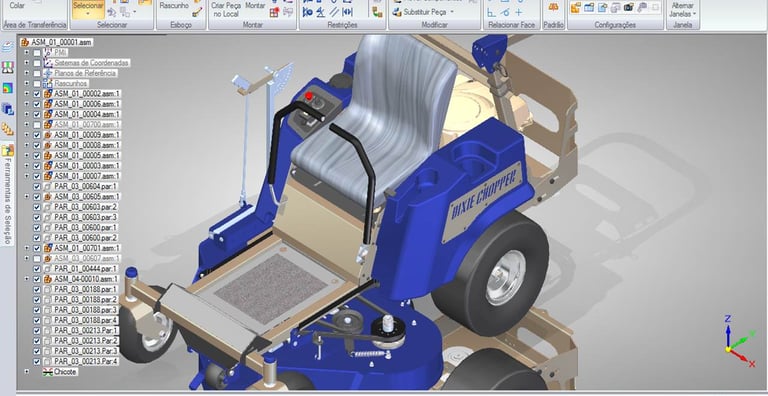Select ASM_01_00005.asm:1 in tree
The height and width of the screenshot is (396, 768).
(87, 155)
